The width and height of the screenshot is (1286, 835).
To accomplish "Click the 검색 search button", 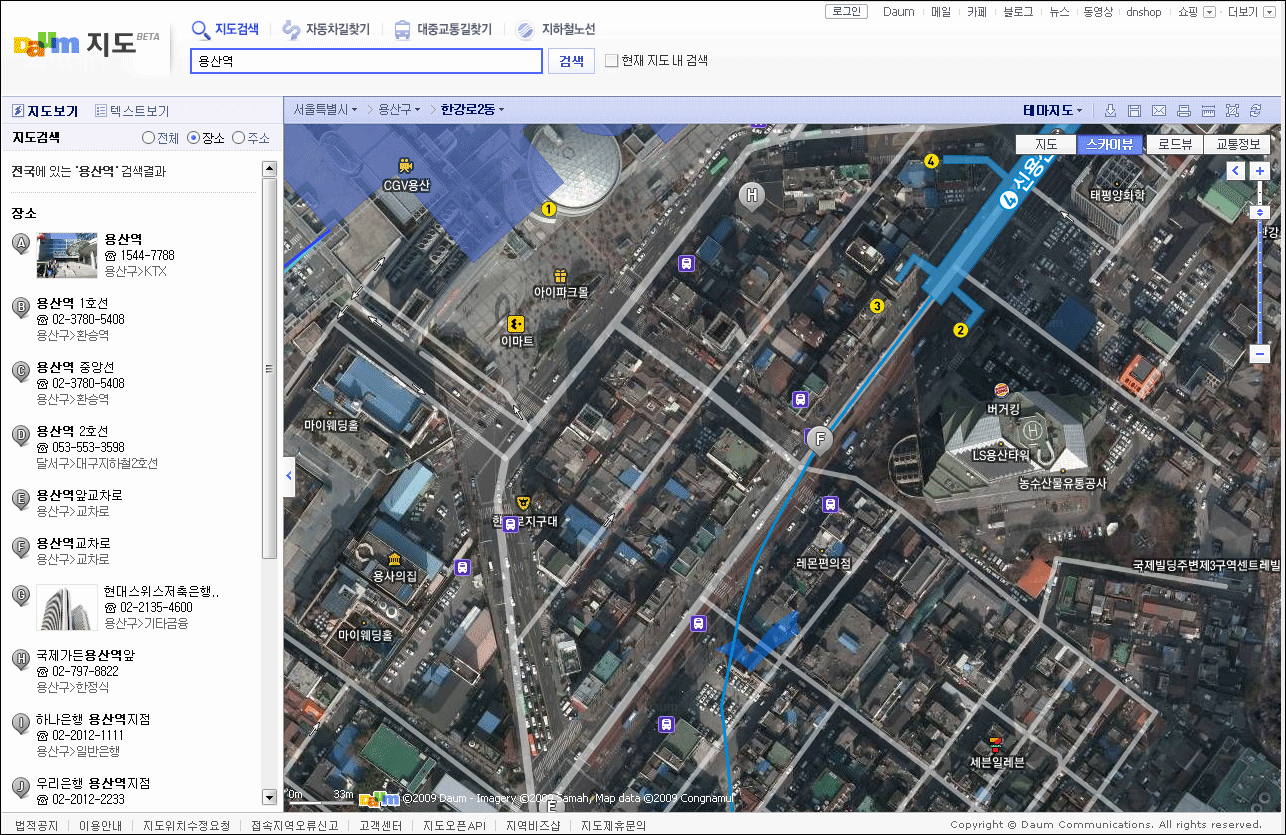I will click(x=571, y=61).
